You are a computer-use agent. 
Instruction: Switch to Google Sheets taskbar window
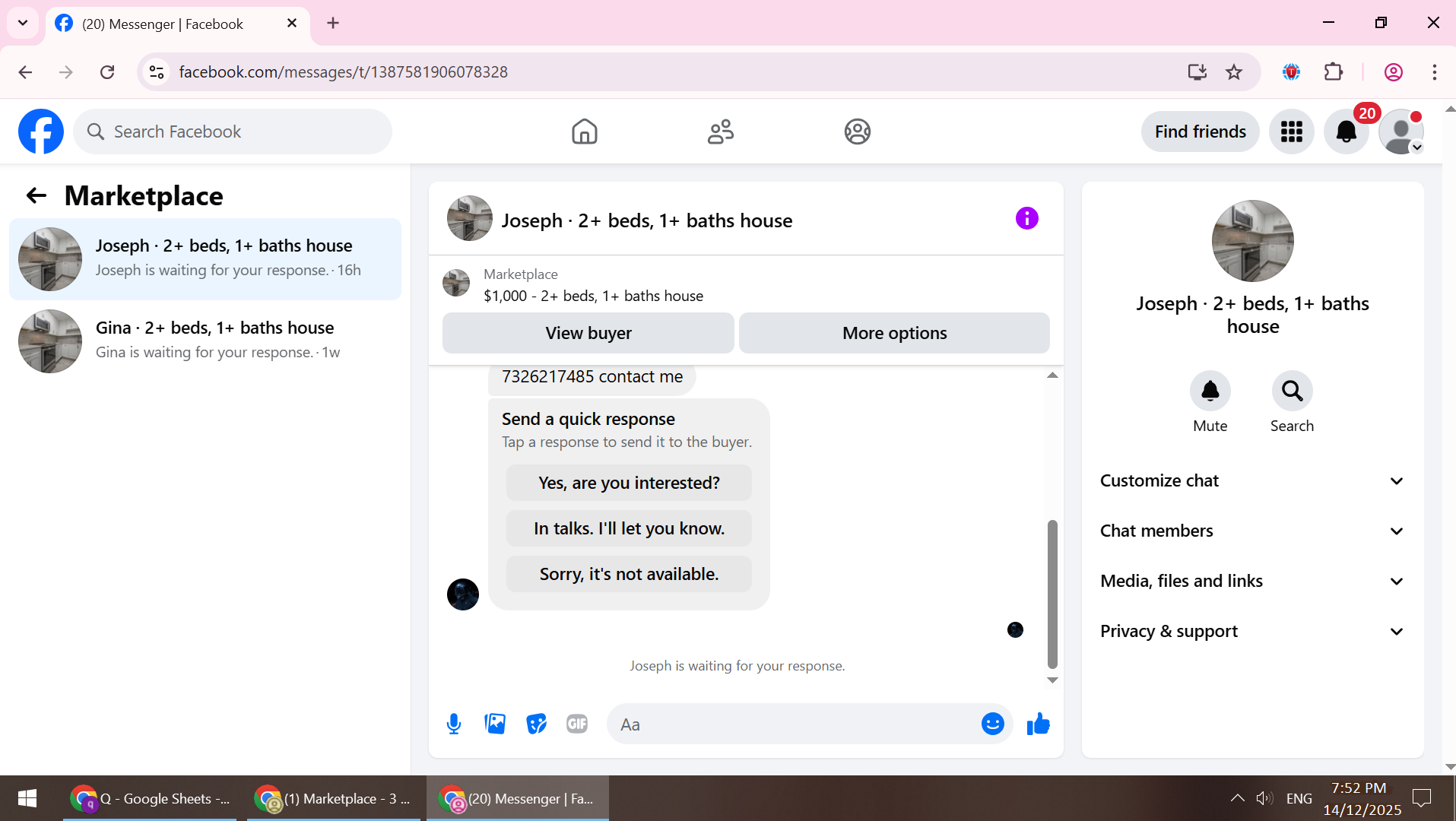[x=150, y=798]
